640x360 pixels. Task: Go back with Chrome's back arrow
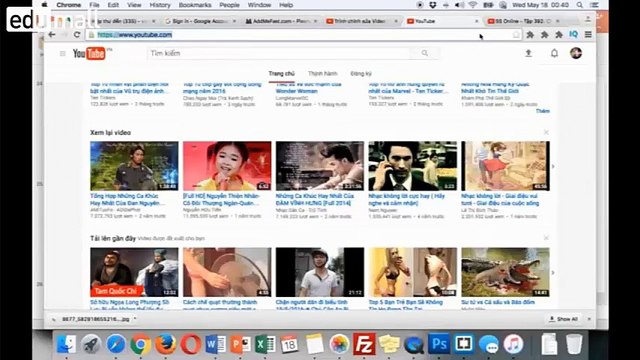pyautogui.click(x=52, y=35)
